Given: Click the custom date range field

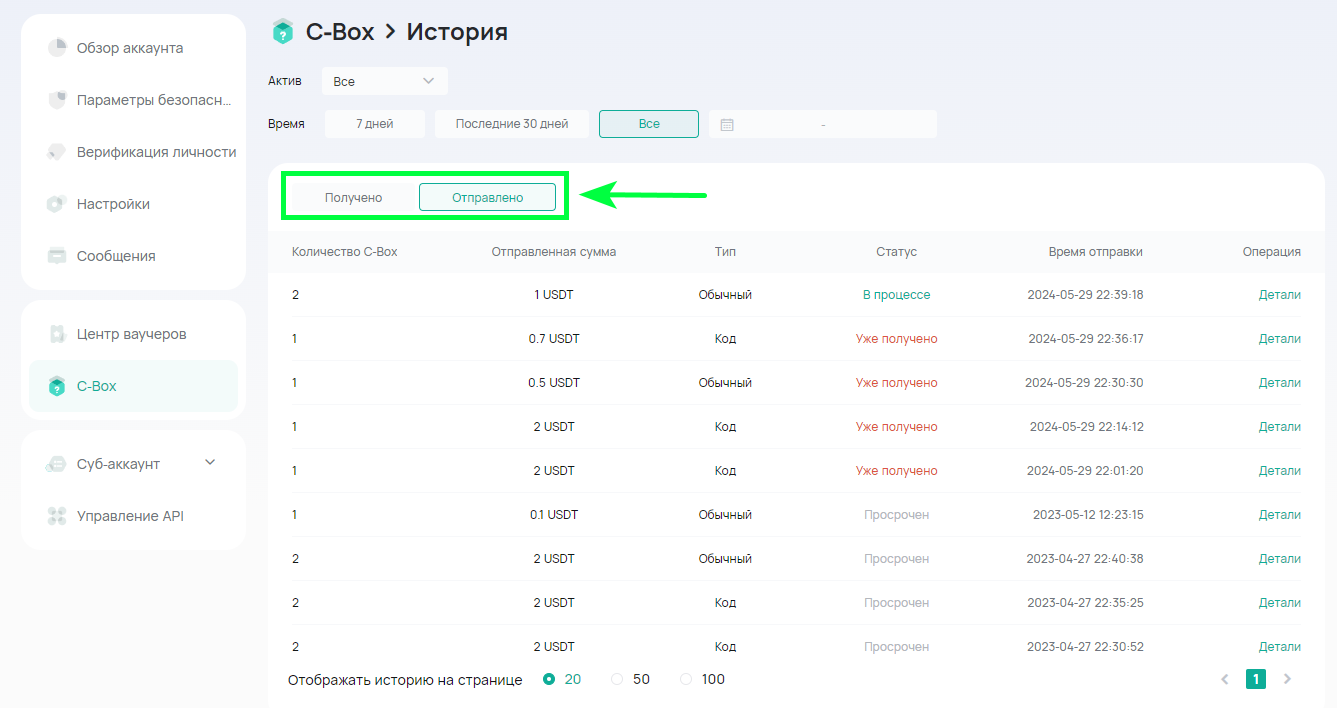Looking at the screenshot, I should (x=823, y=124).
